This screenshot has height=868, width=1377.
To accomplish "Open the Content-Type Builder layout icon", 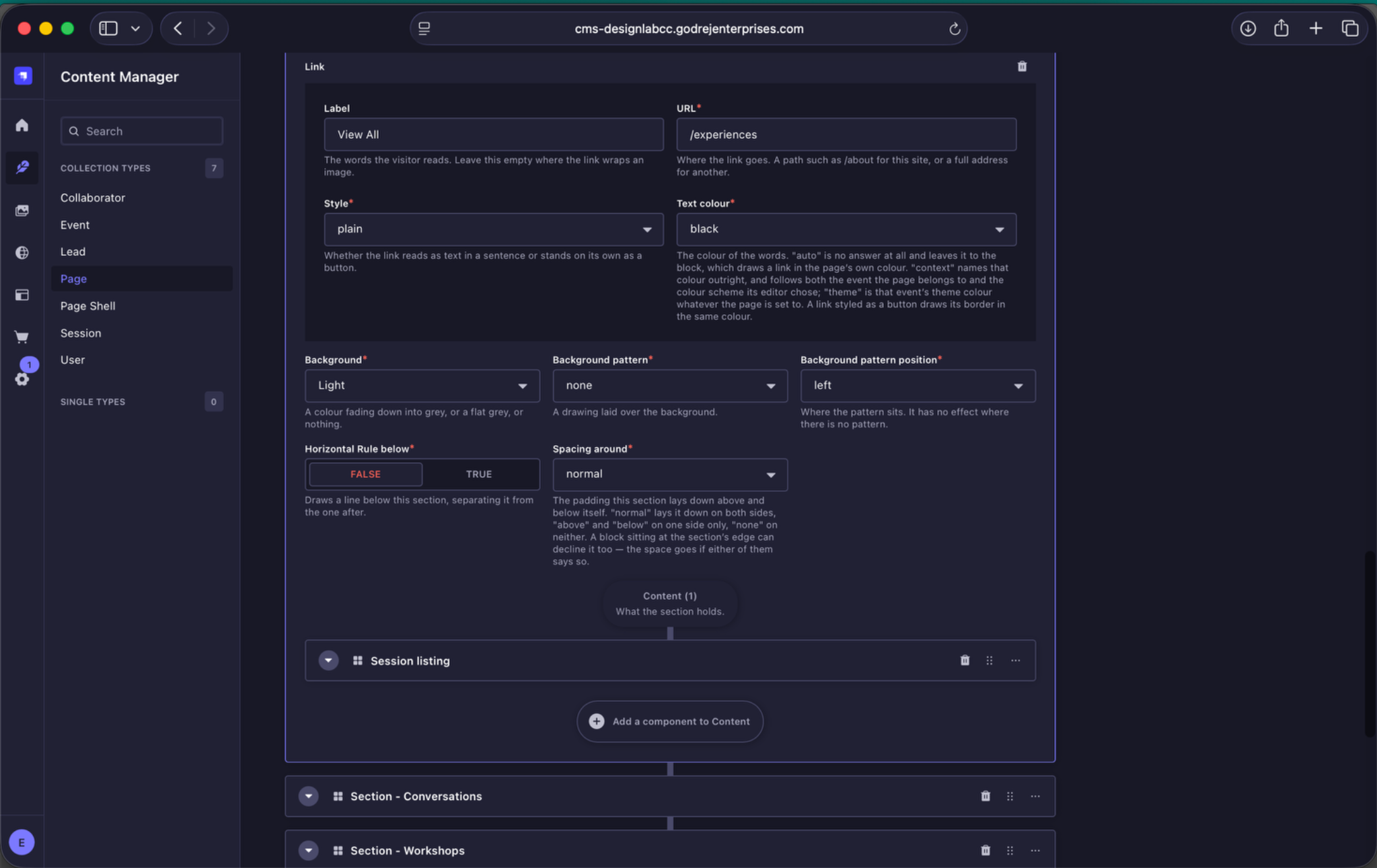I will click(x=22, y=294).
